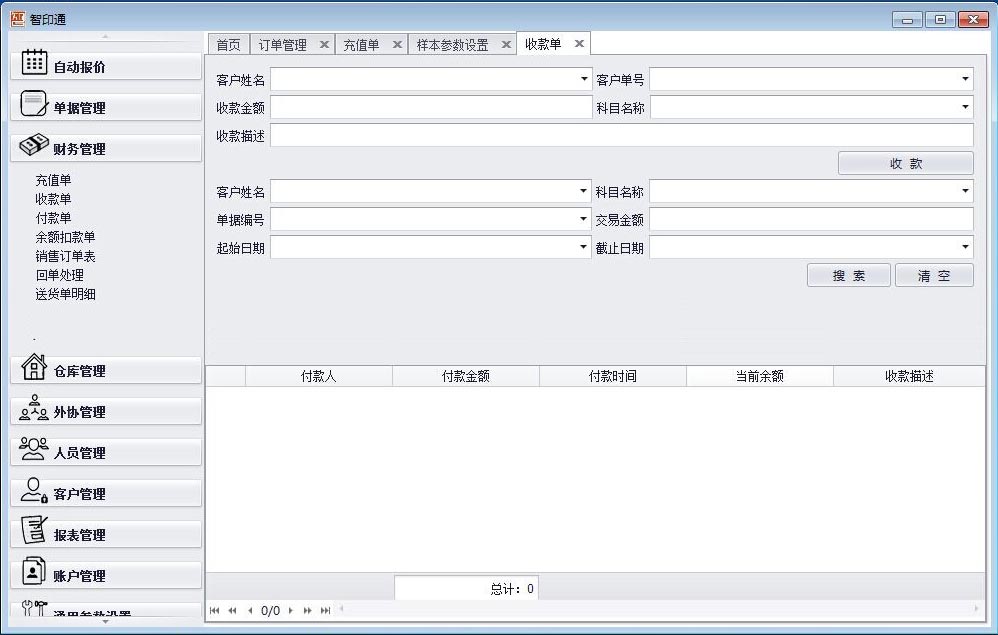
Task: Close the 充值单 tab
Action: (x=397, y=45)
